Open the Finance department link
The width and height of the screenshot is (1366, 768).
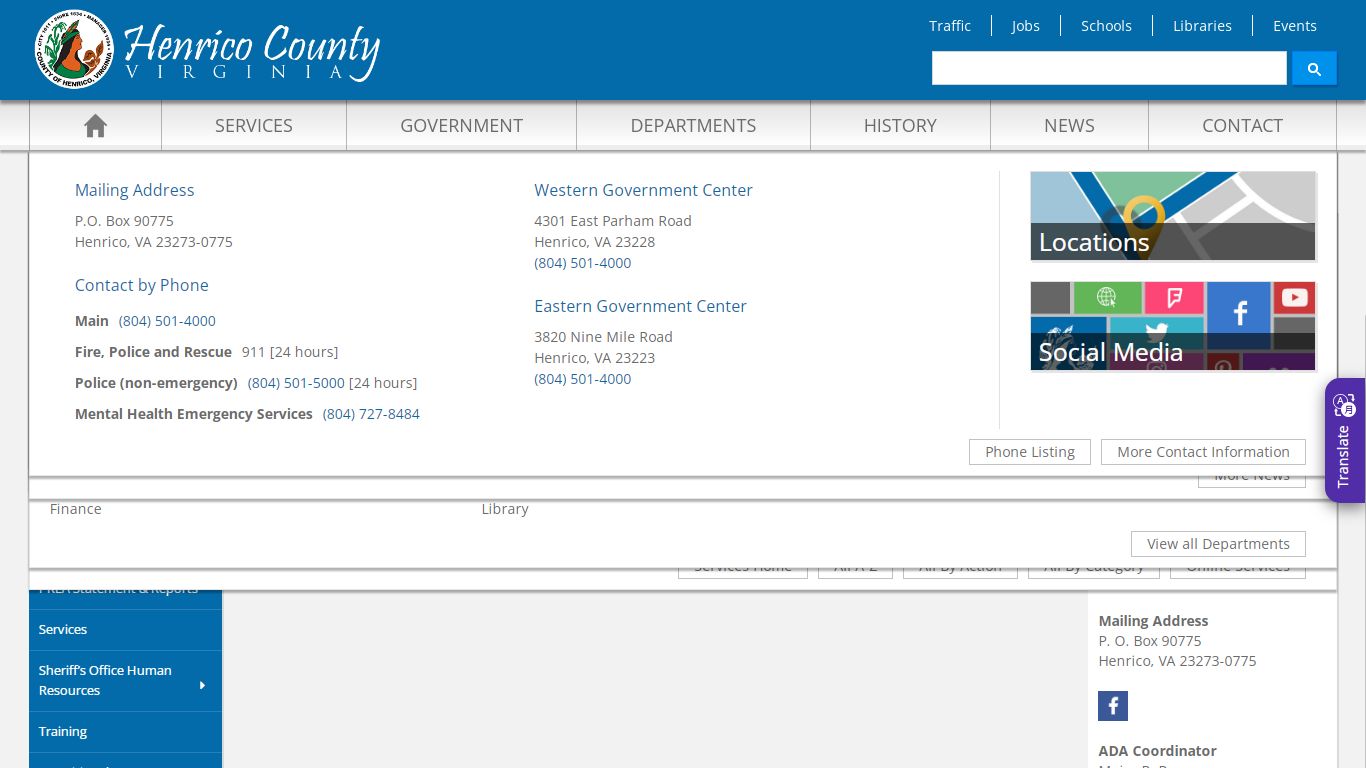pyautogui.click(x=76, y=509)
